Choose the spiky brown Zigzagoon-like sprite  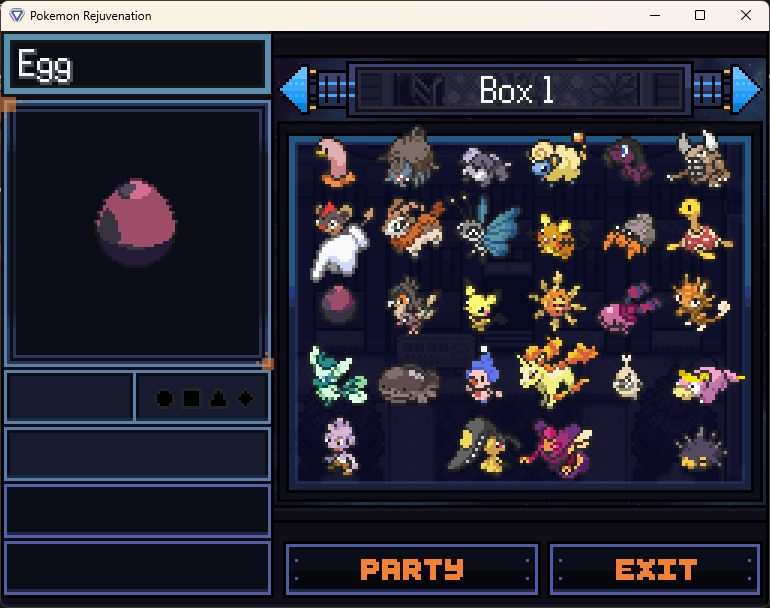412,305
